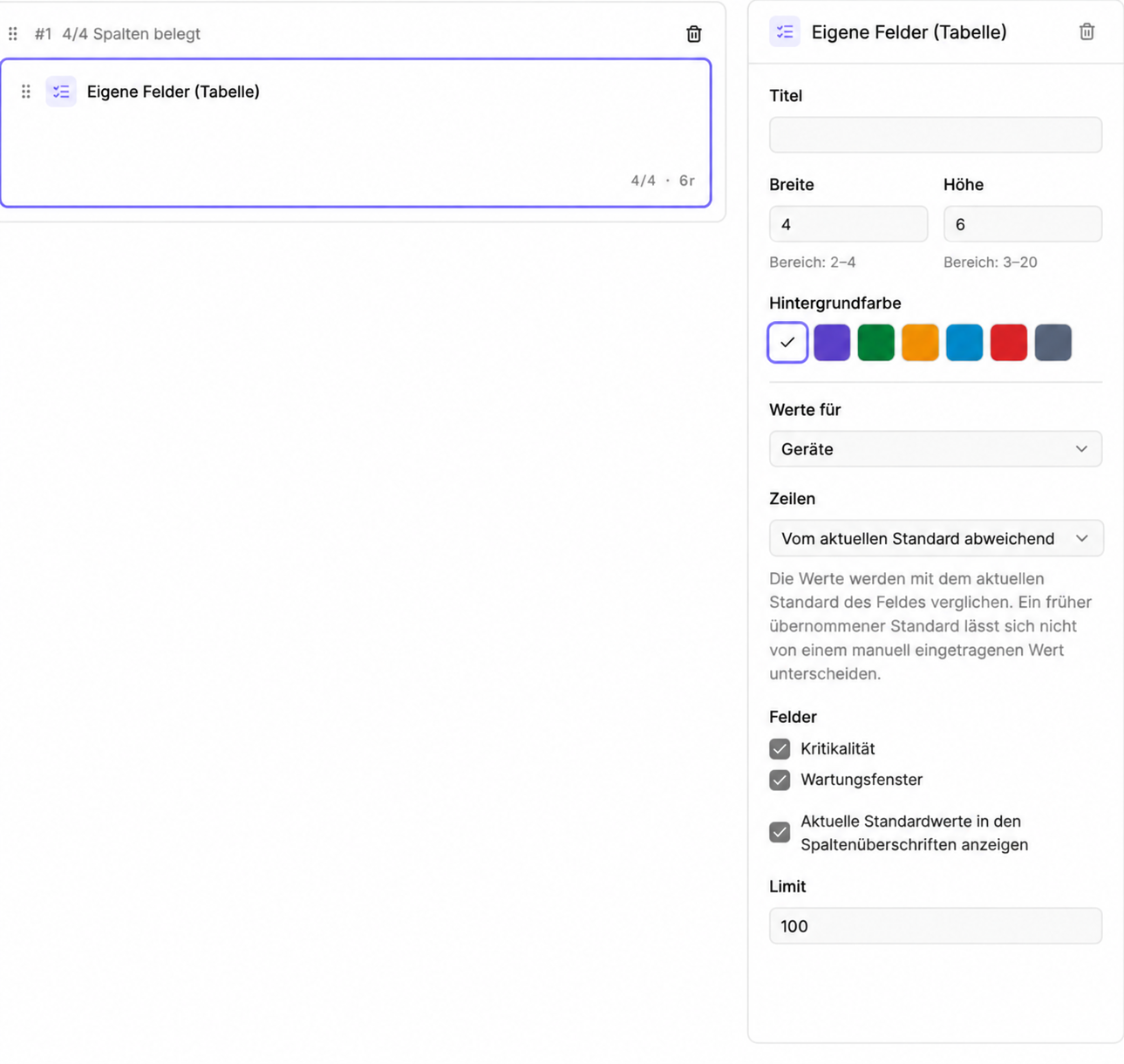1124x1064 pixels.
Task: Click the 'Bereich: 2–4' hint text
Action: [813, 263]
